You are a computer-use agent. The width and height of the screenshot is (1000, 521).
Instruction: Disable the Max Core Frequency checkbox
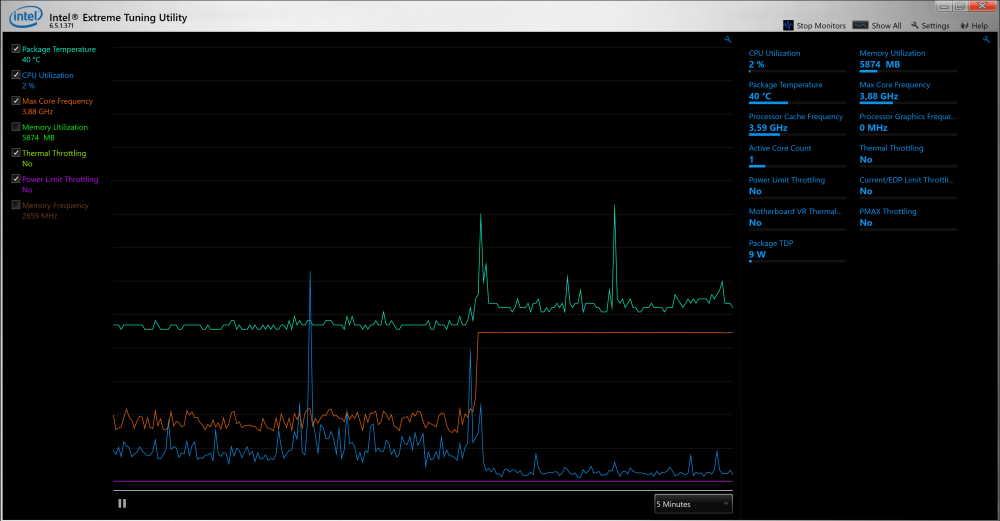15,101
